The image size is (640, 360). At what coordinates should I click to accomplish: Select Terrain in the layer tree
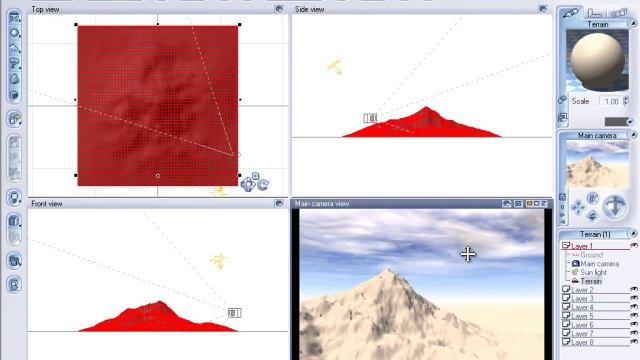tap(591, 281)
